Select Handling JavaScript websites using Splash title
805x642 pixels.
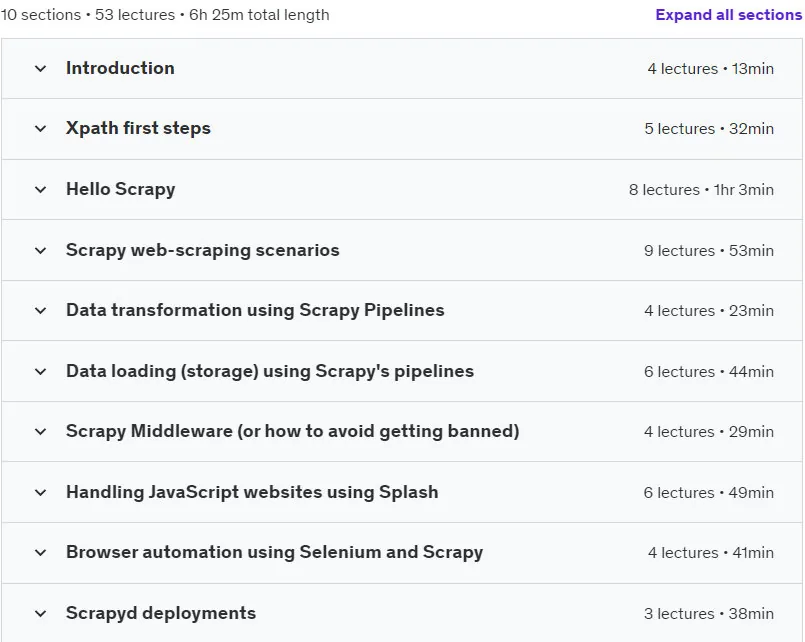pos(252,492)
